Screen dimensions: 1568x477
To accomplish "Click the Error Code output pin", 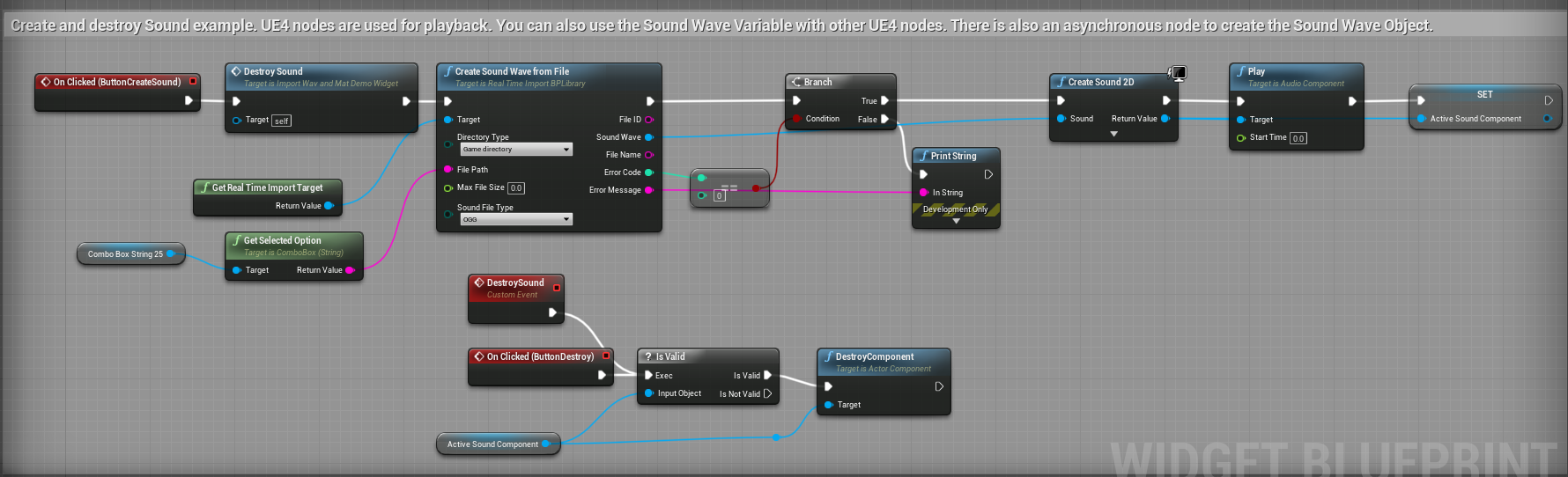I will pos(649,172).
